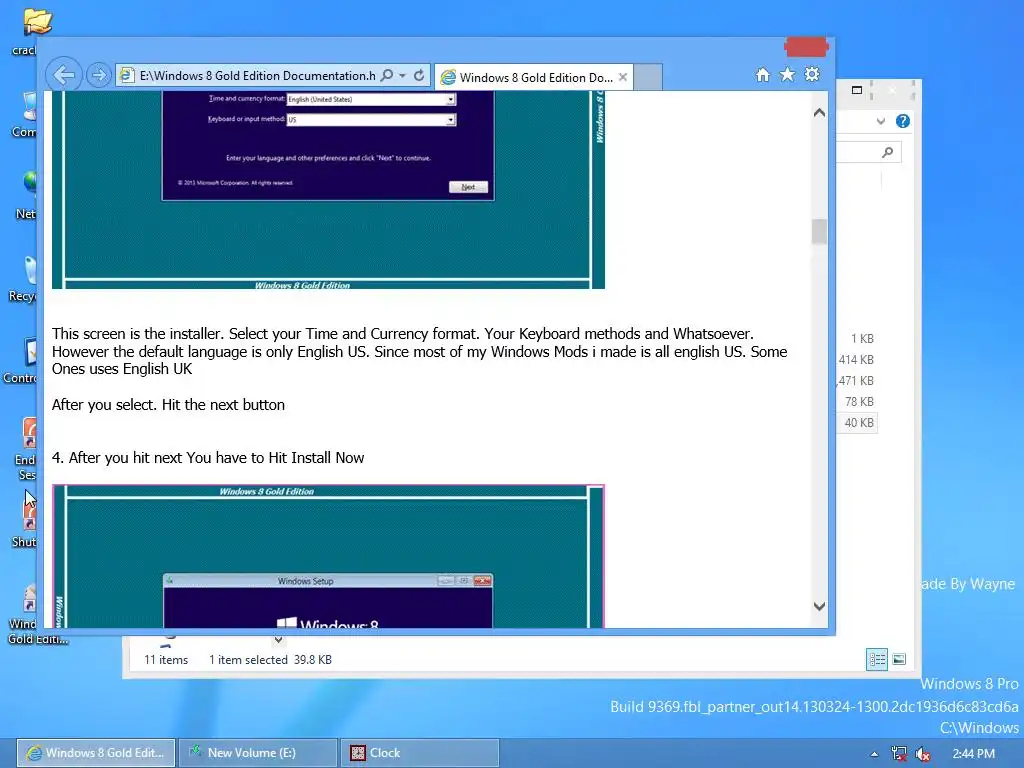Select the 40 KB file size row
1024x768 pixels.
[859, 423]
